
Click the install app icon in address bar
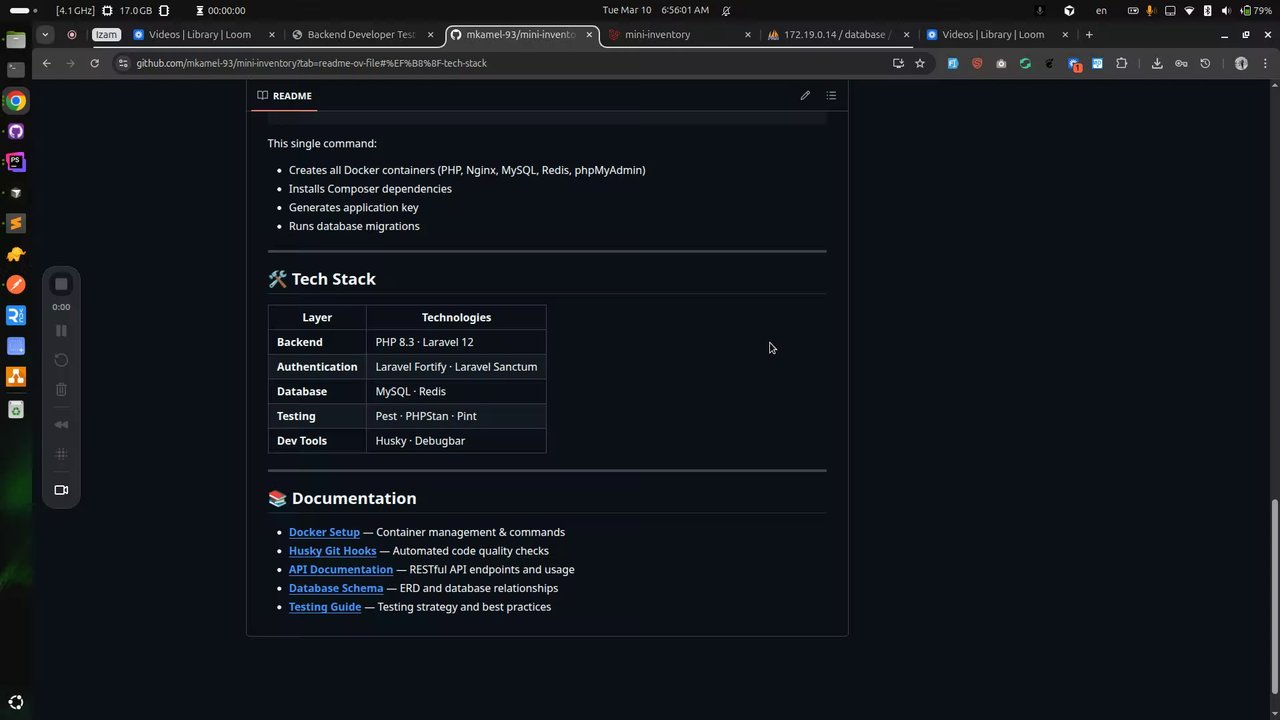[898, 63]
